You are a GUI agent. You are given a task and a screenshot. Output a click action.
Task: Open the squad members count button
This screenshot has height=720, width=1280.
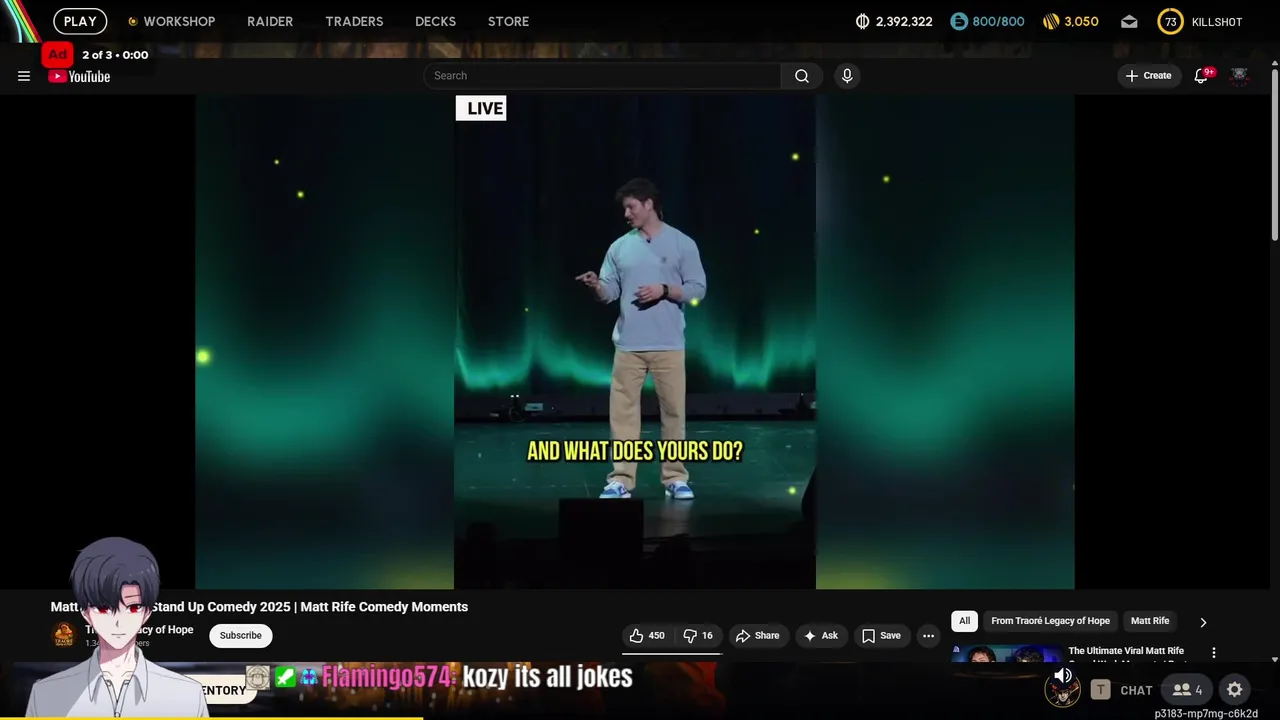click(1188, 690)
